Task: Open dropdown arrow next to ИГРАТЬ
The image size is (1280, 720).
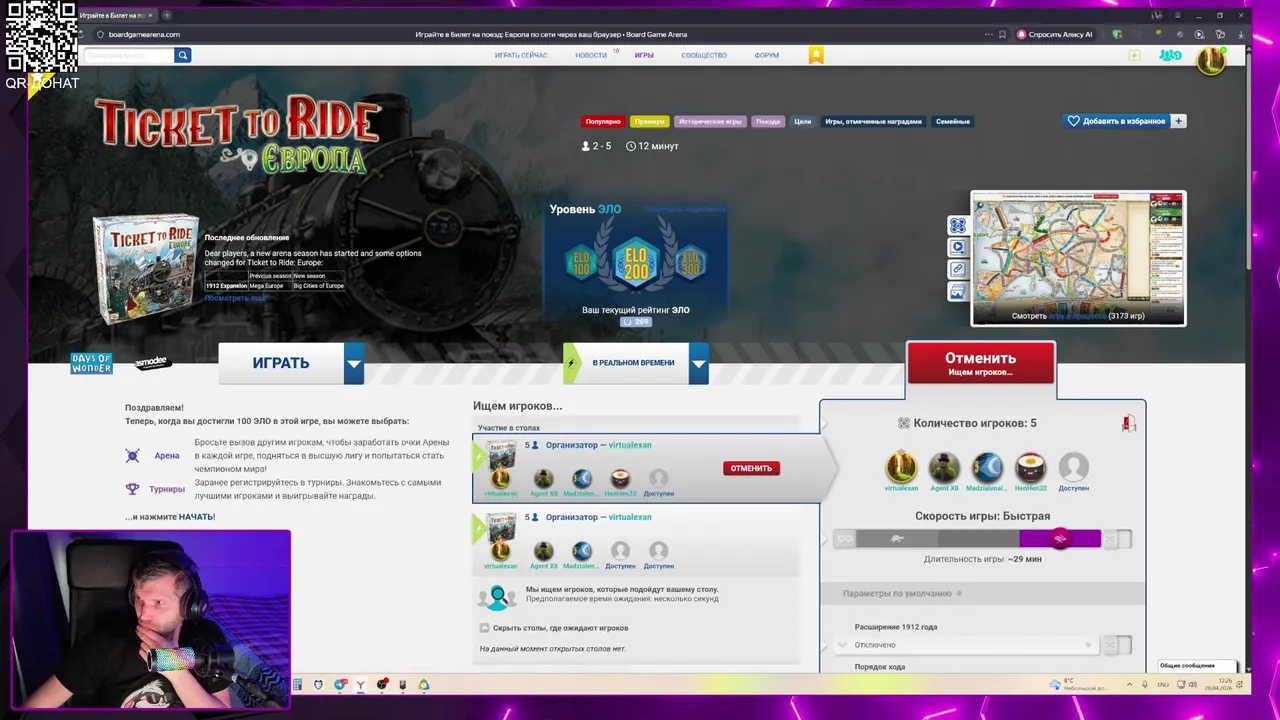Action: 354,364
